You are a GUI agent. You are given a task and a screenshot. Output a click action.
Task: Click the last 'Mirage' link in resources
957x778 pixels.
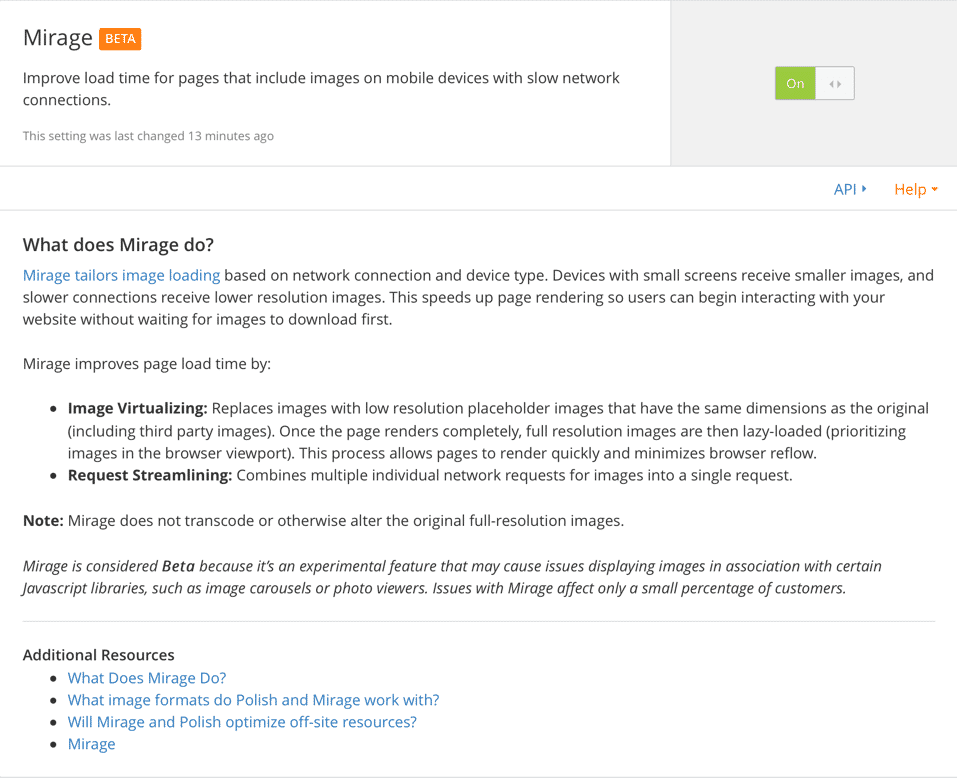91,744
